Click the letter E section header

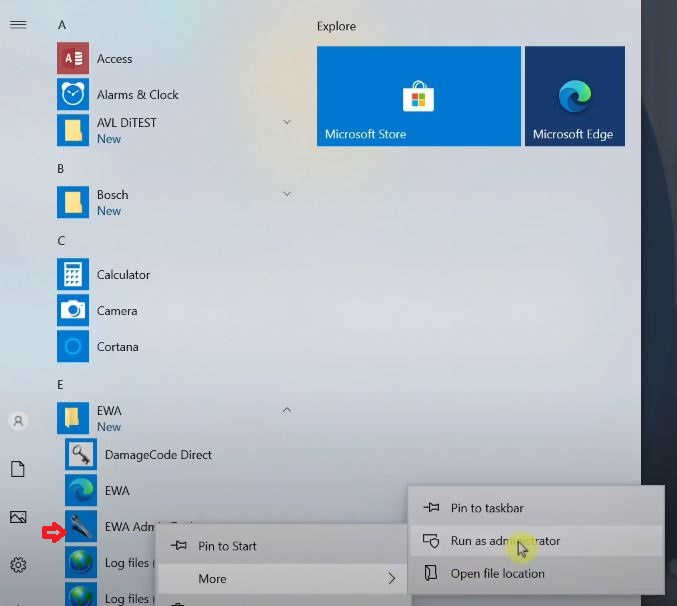(x=60, y=385)
